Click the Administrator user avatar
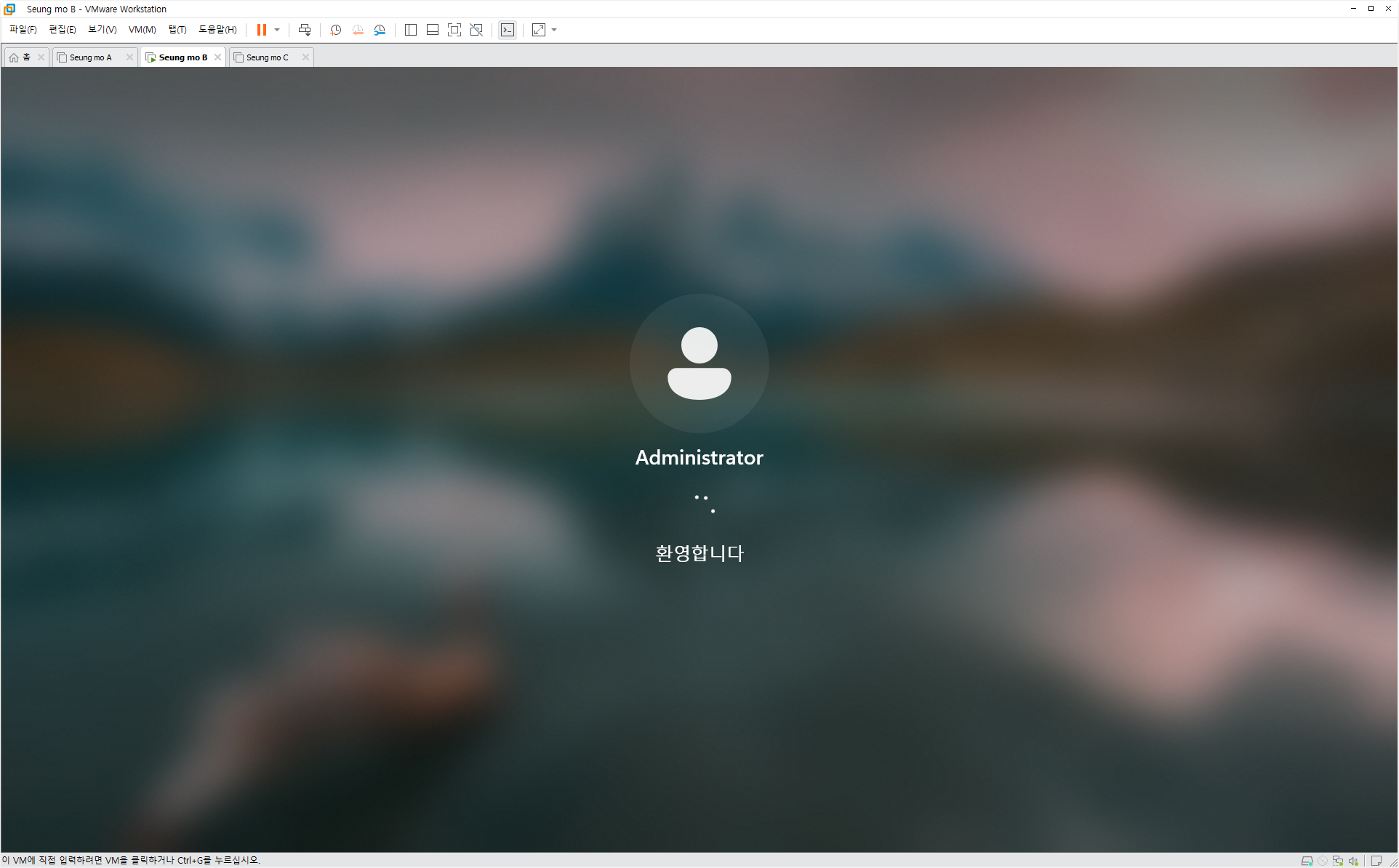1399x868 pixels. 699,363
